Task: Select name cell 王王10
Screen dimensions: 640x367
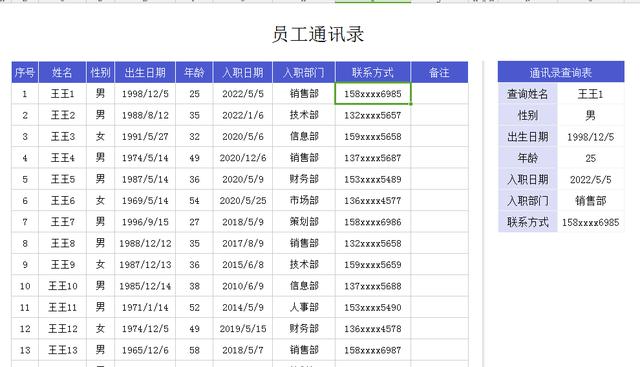Action: point(62,286)
